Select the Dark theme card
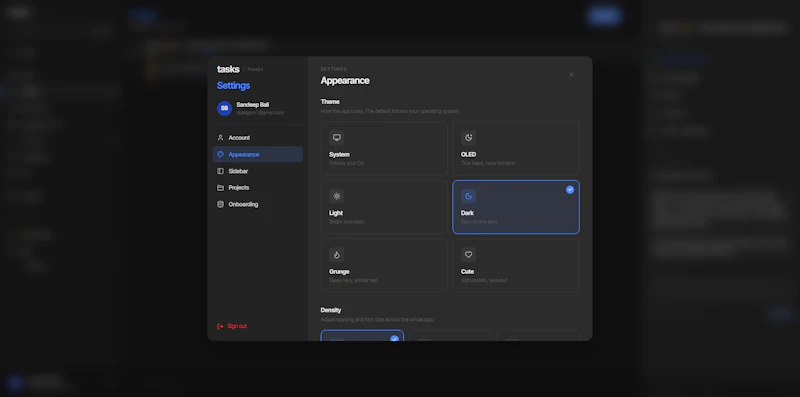800x397 pixels. tap(516, 207)
